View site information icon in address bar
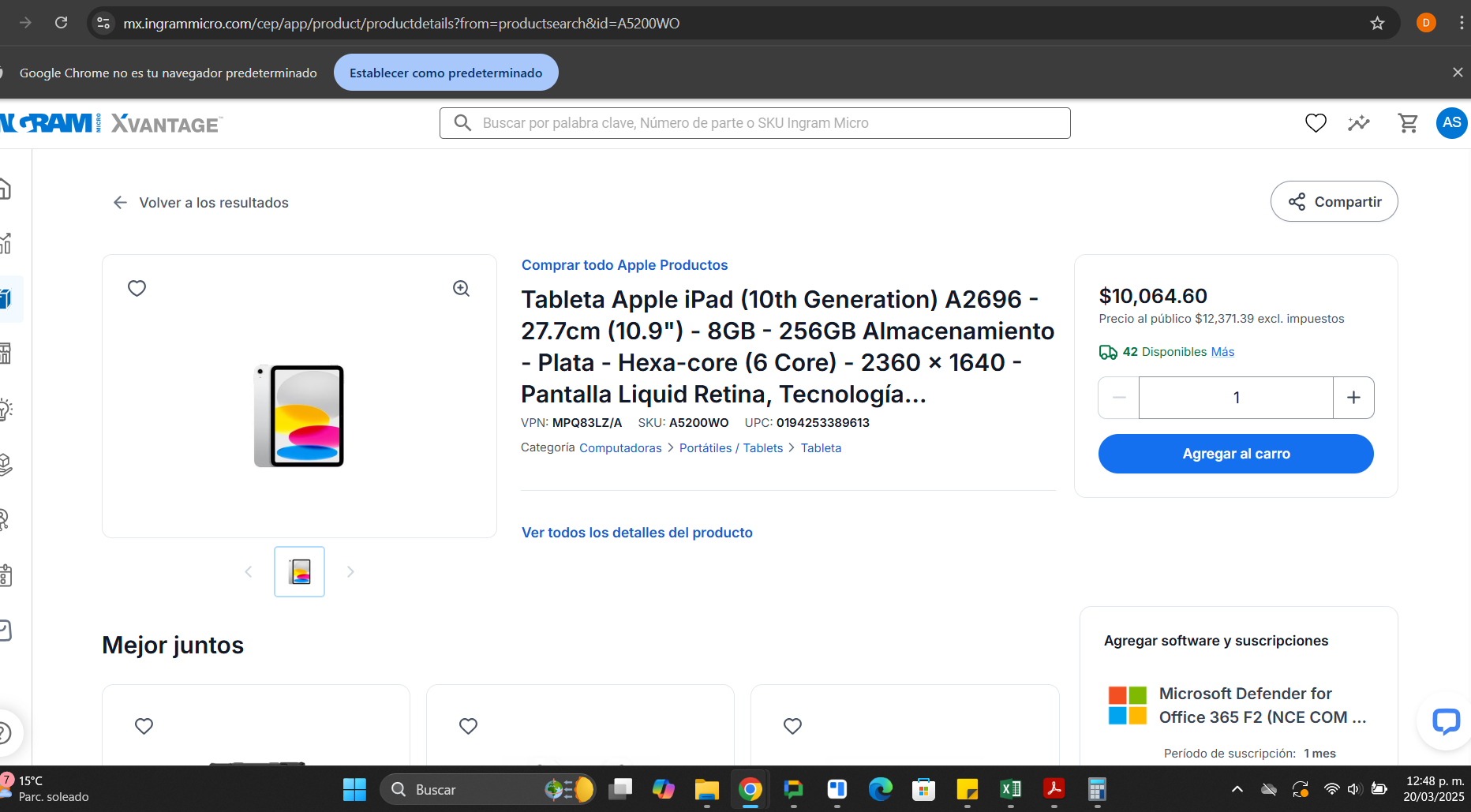The height and width of the screenshot is (812, 1471). pos(103,23)
